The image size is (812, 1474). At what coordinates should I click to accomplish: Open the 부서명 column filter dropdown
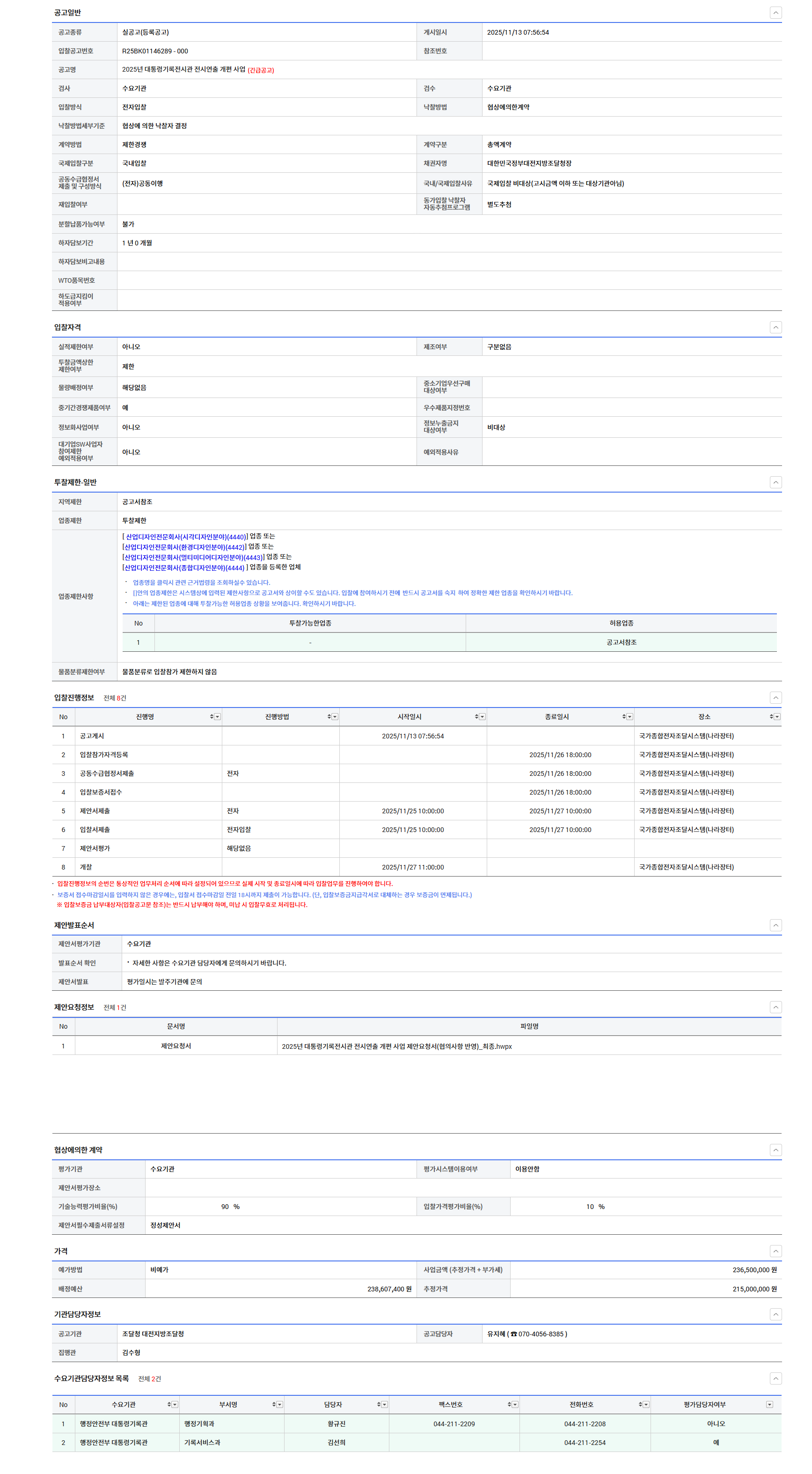(279, 1405)
